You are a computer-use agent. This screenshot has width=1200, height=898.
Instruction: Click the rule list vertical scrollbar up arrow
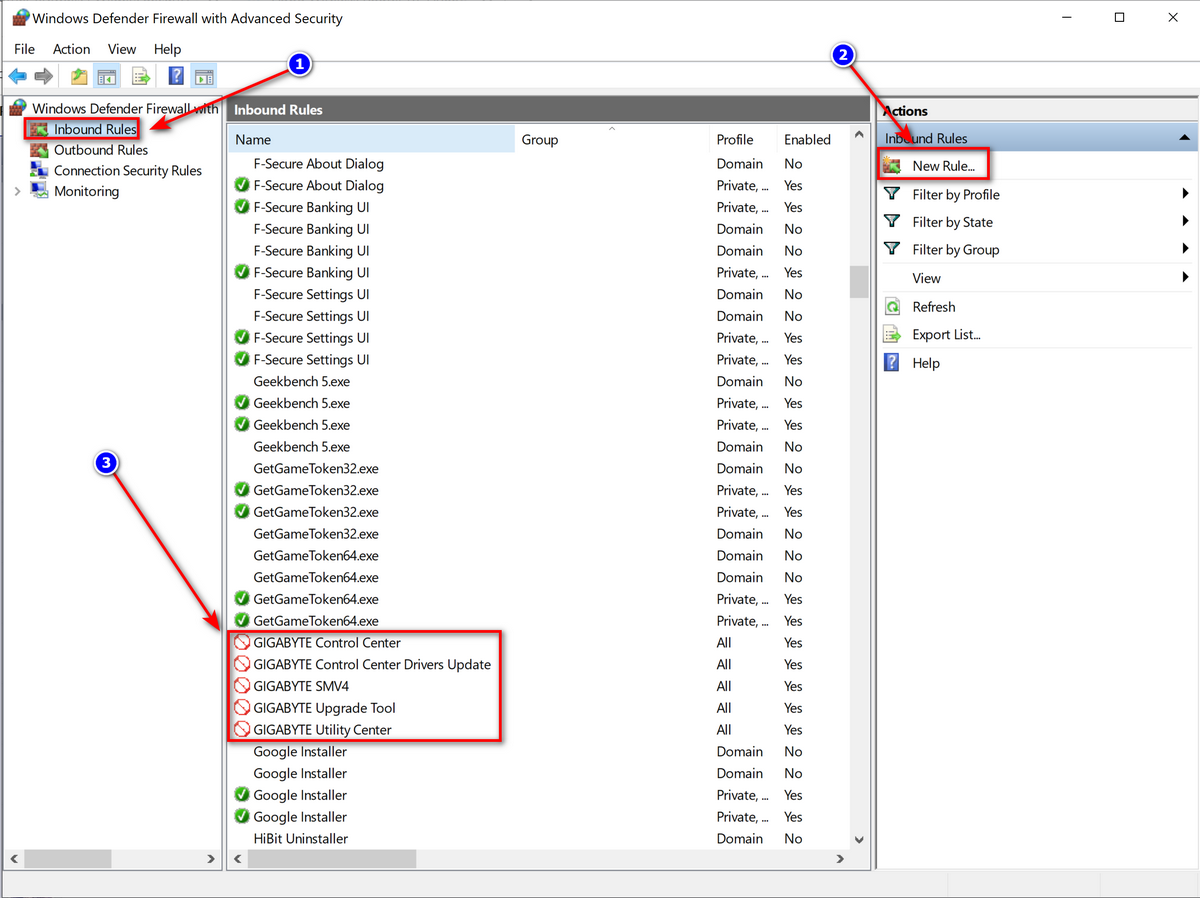coord(859,134)
